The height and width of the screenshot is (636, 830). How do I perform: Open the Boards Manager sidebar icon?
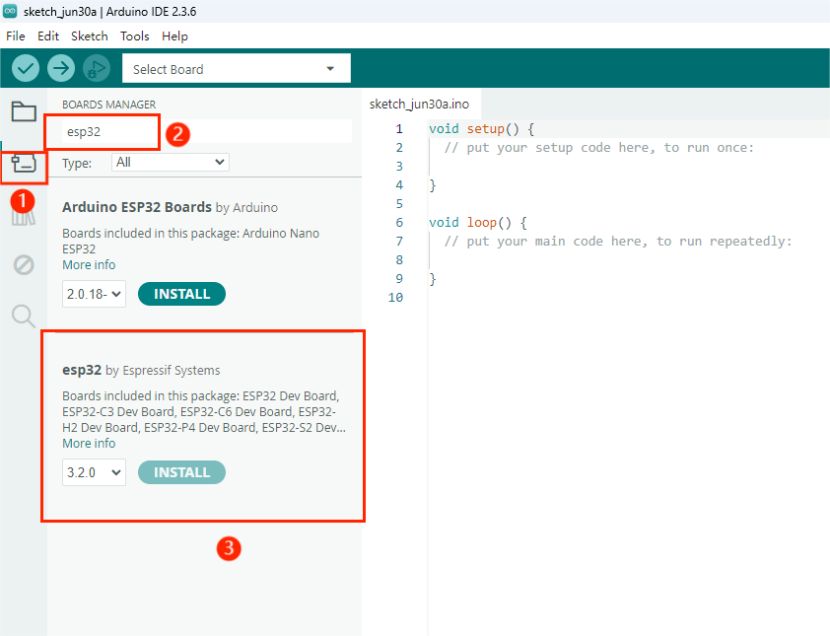pos(23,163)
